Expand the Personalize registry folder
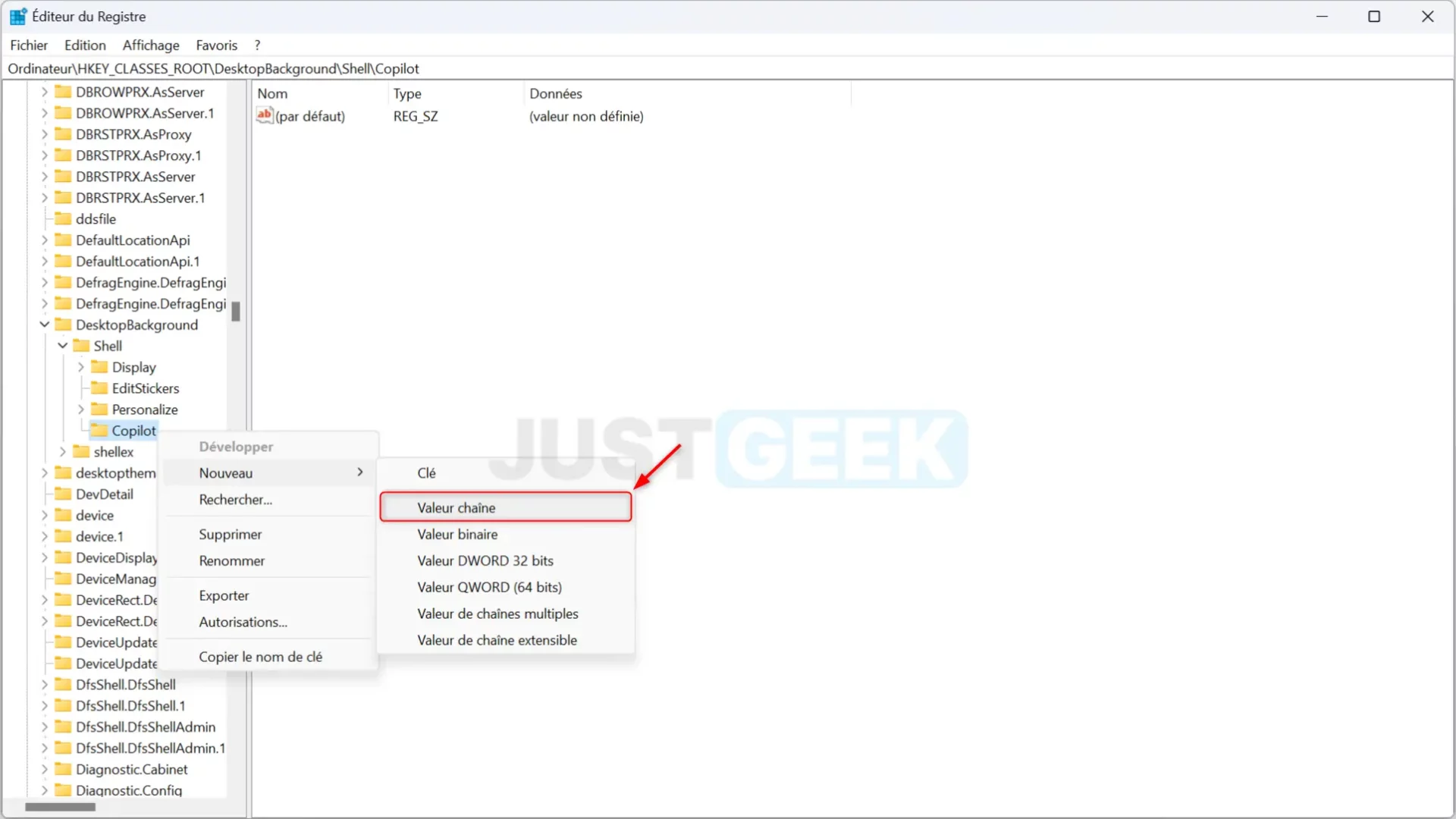The width and height of the screenshot is (1456, 819). coord(80,409)
